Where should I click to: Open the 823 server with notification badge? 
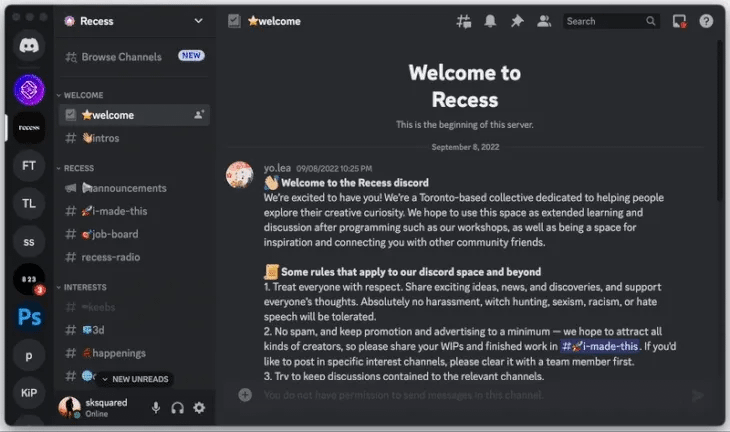[x=29, y=279]
